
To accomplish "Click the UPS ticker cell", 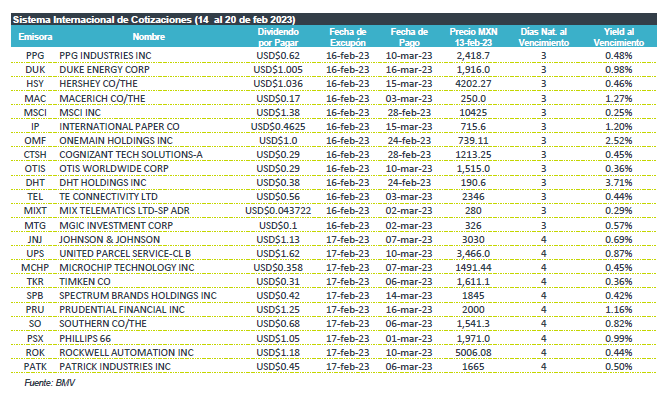I will tap(35, 254).
